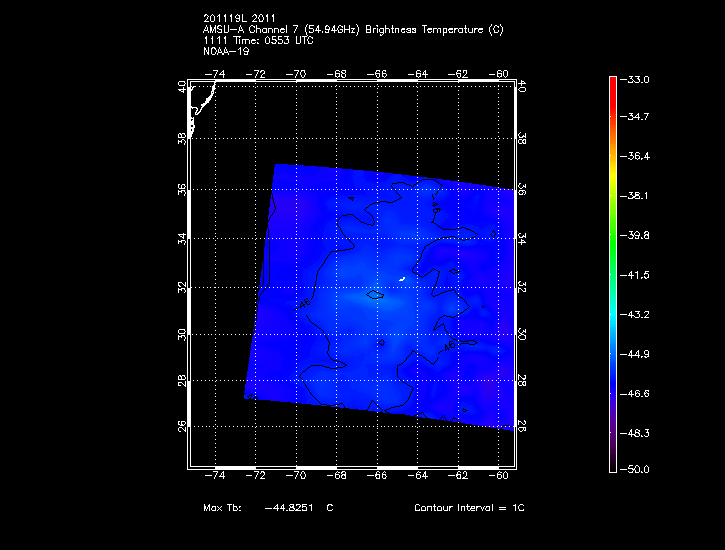Click the colorbar label "-50.0"

coord(635,470)
